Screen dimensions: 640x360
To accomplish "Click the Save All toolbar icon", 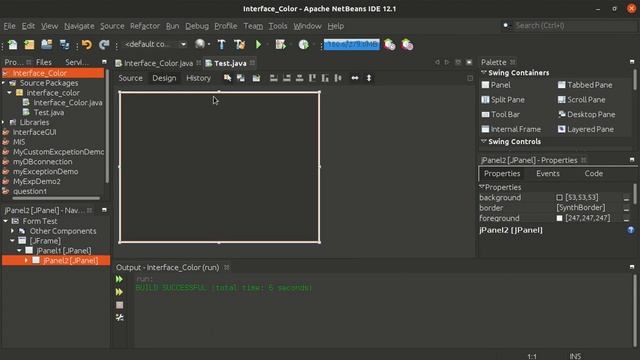I will tap(64, 44).
